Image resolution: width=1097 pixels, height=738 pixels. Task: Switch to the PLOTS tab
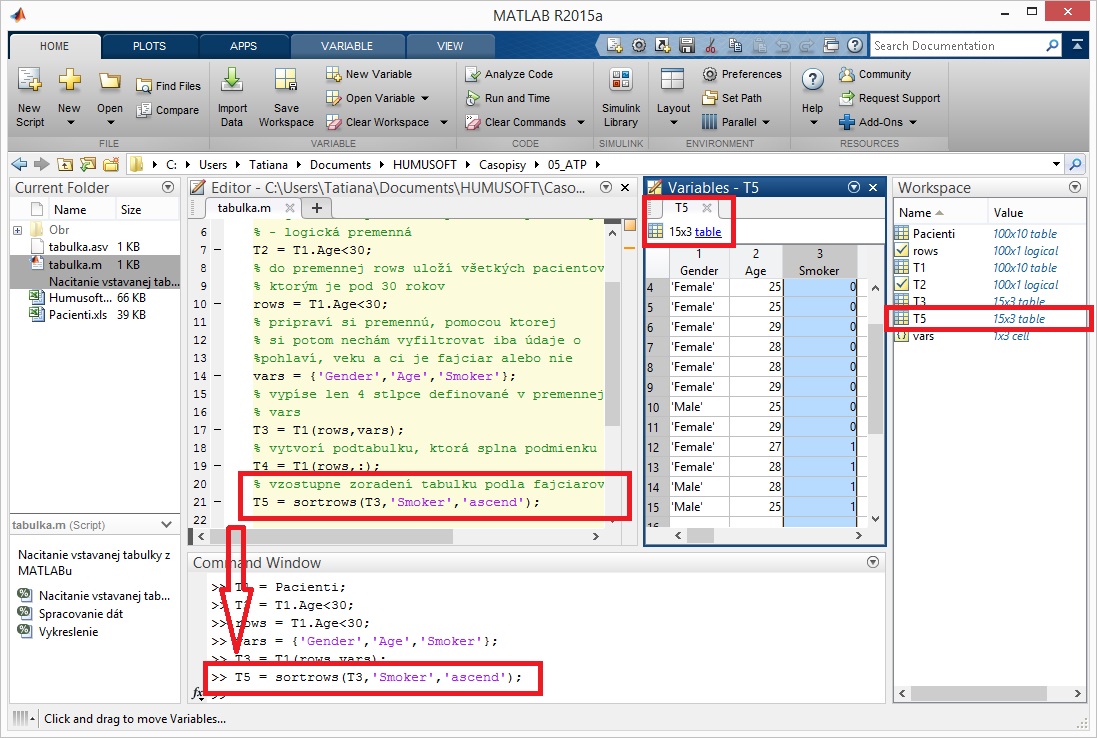pyautogui.click(x=150, y=46)
